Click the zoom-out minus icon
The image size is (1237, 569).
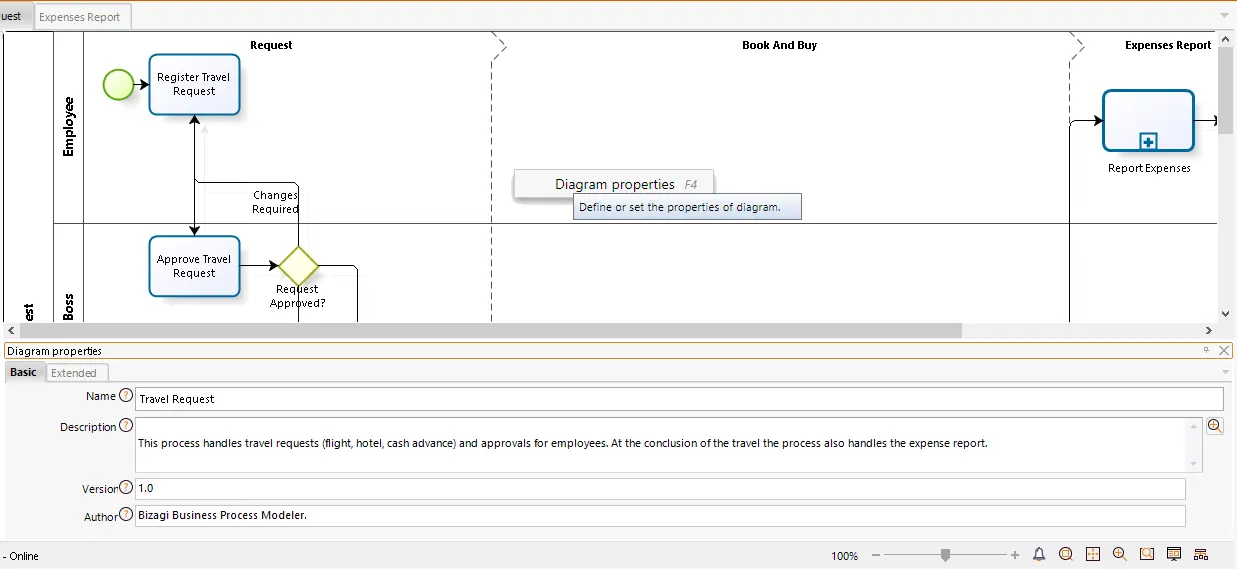point(876,555)
